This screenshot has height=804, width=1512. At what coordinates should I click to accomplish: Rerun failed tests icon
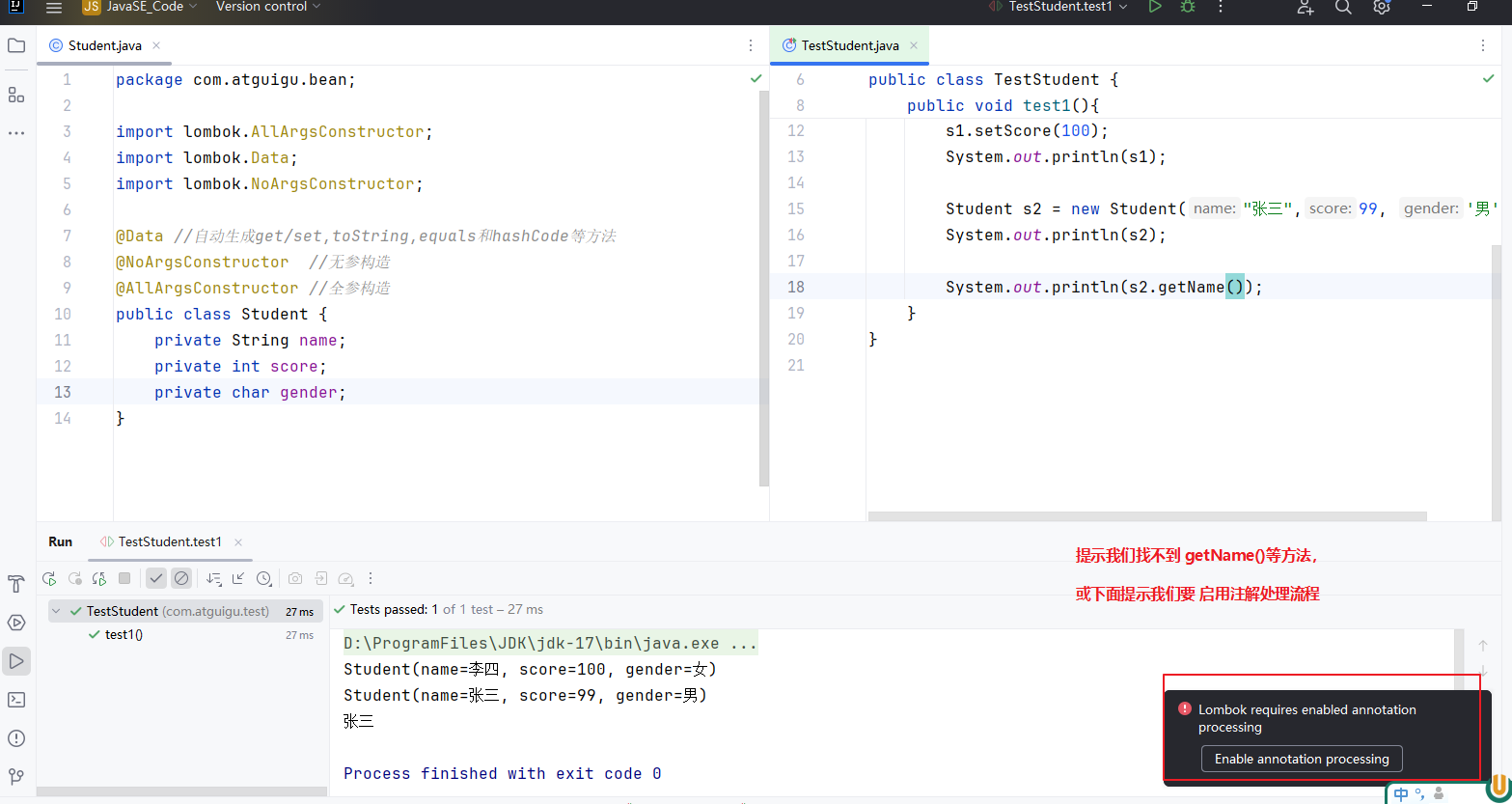tap(74, 578)
